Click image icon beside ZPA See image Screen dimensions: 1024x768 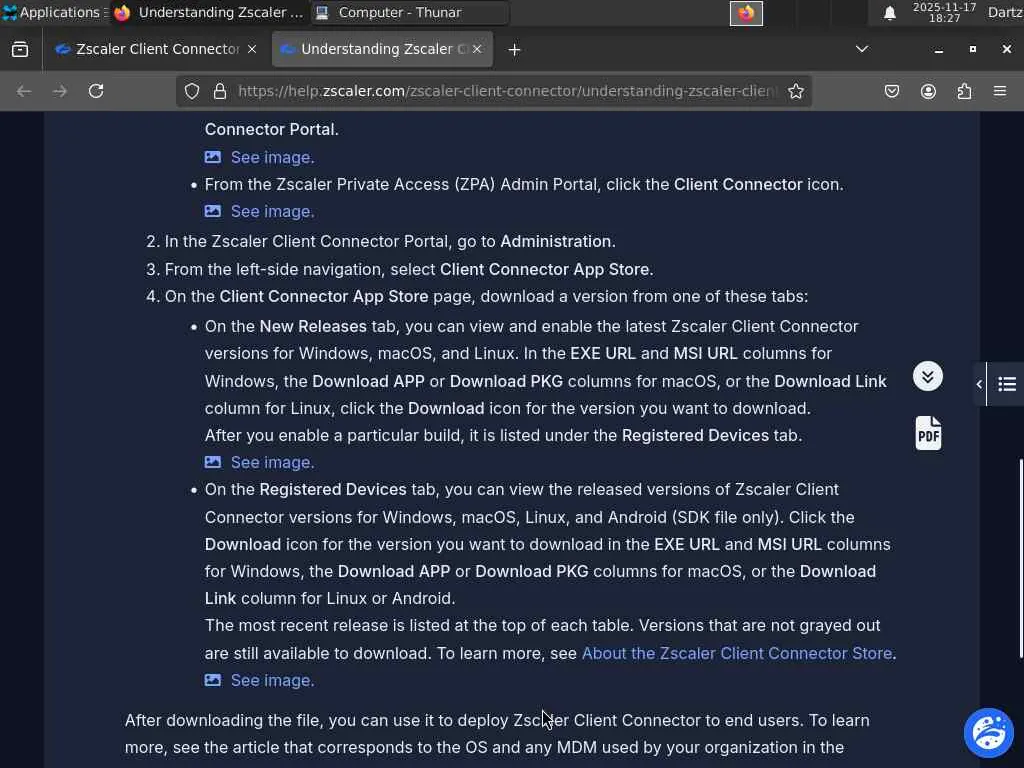pos(213,212)
